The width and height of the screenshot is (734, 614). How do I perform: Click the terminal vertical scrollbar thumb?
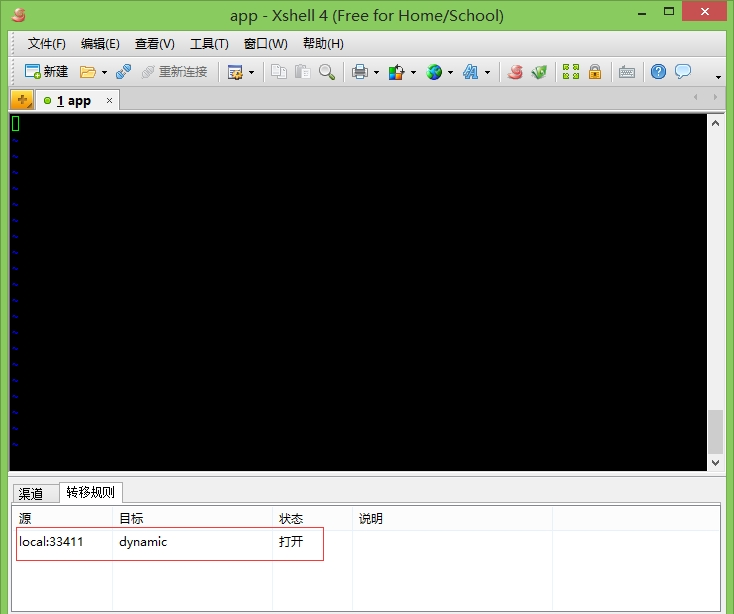[715, 431]
